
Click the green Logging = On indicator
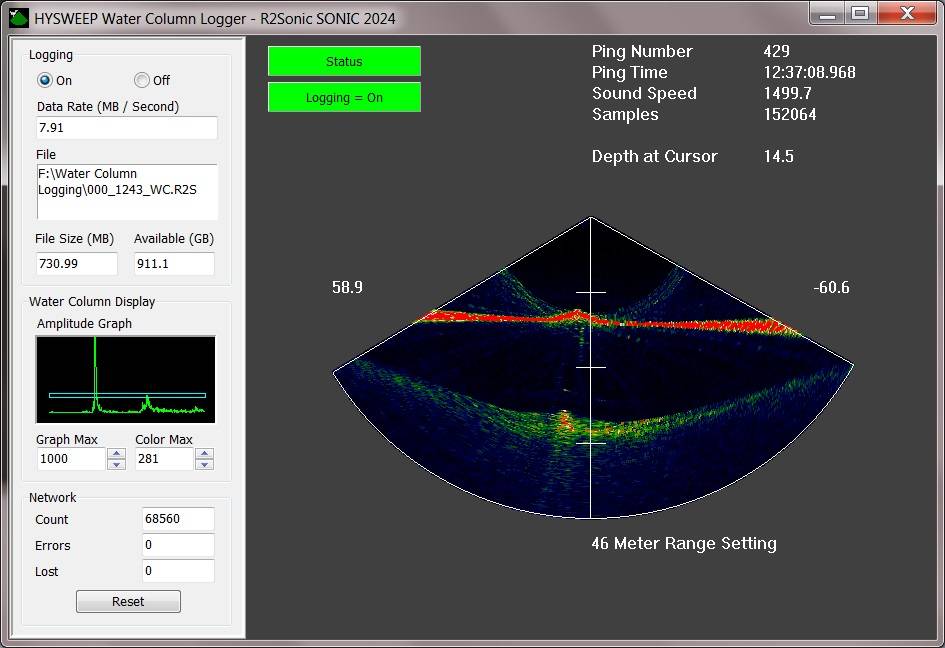(x=344, y=98)
